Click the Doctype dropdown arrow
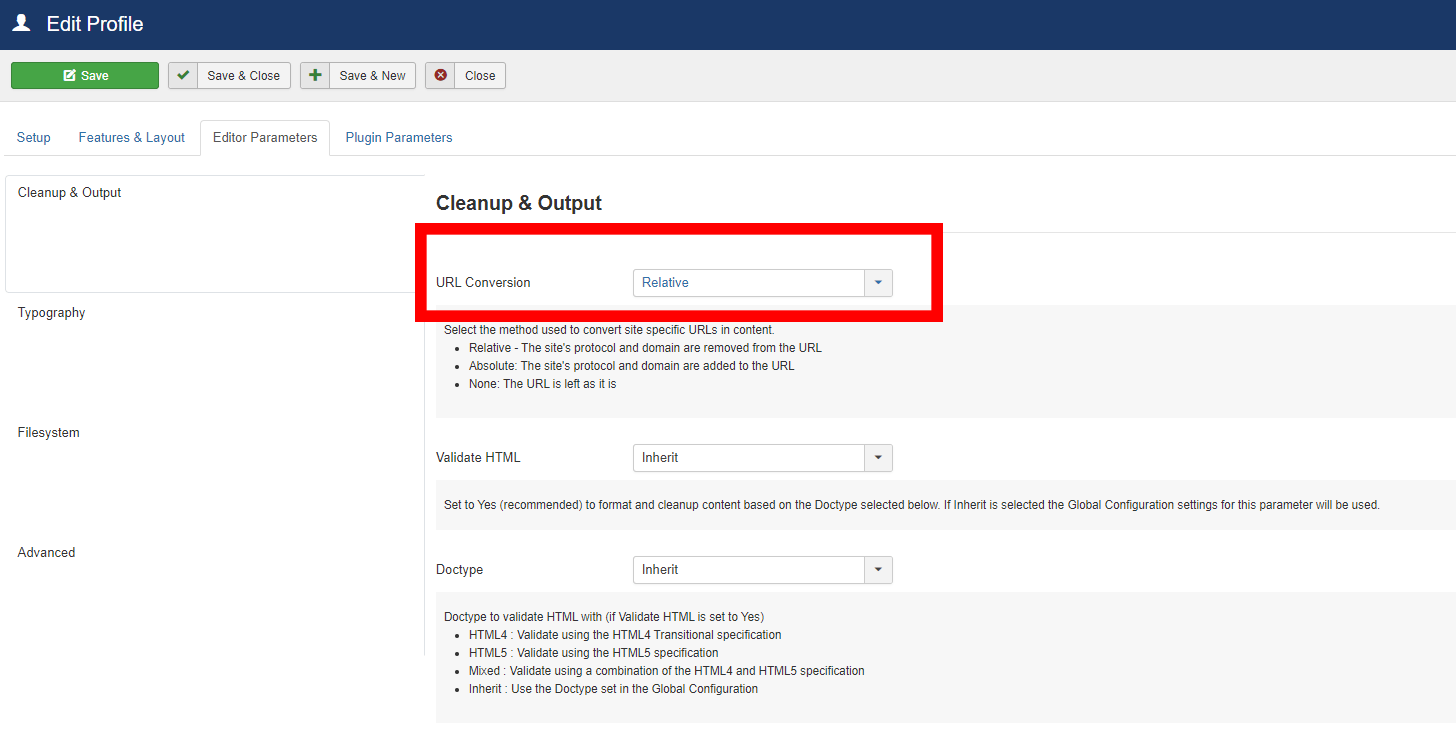1456x738 pixels. click(x=878, y=570)
